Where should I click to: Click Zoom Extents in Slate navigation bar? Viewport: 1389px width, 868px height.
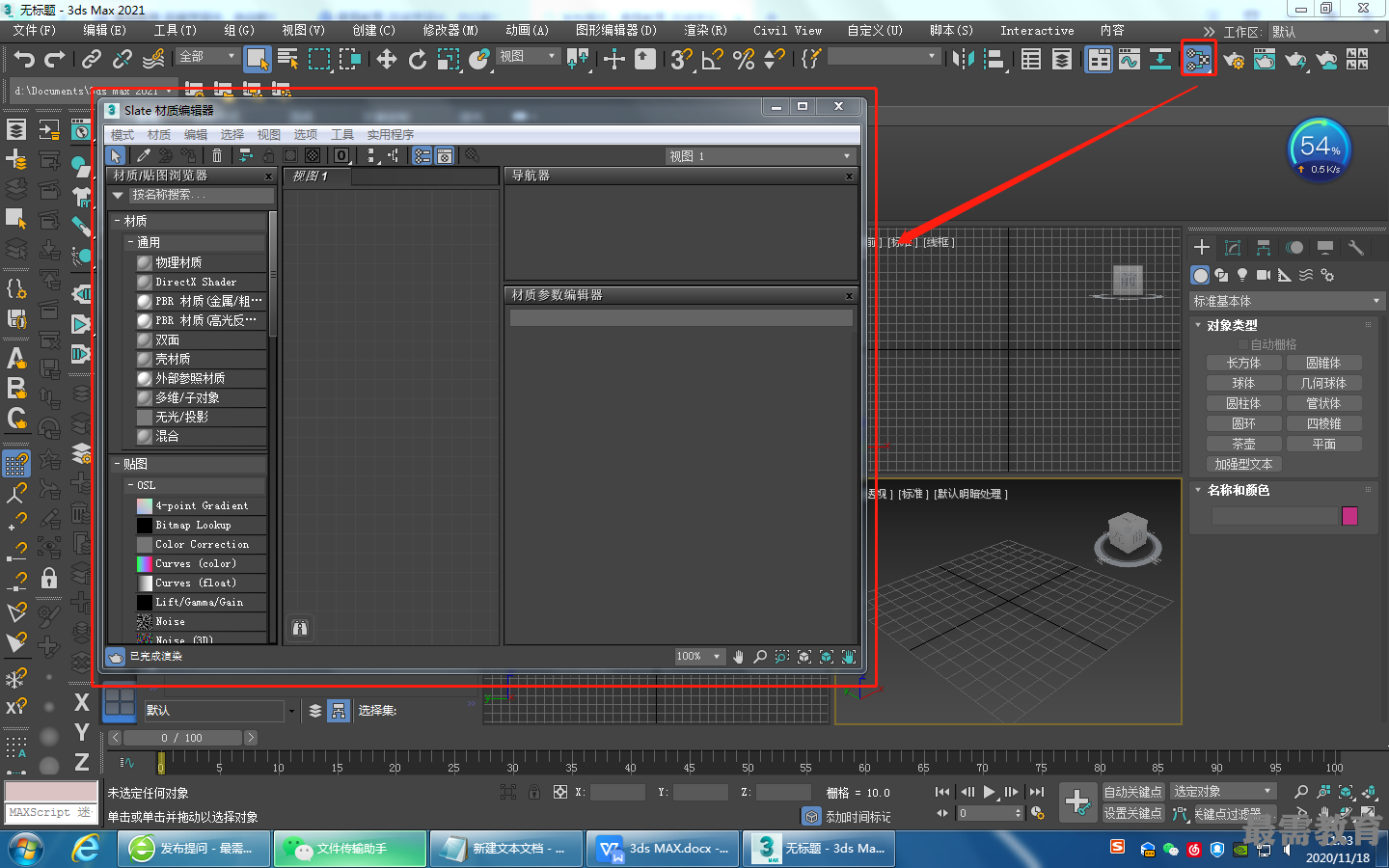point(804,657)
